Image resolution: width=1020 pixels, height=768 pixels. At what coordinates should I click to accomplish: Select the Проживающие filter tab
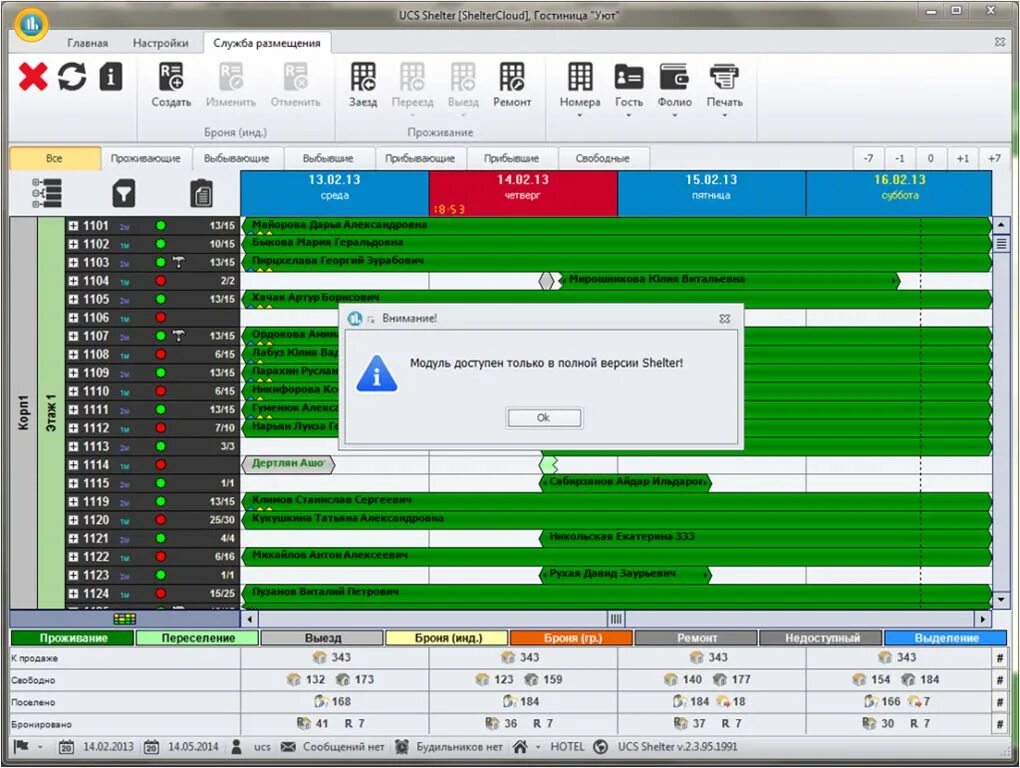tap(145, 158)
